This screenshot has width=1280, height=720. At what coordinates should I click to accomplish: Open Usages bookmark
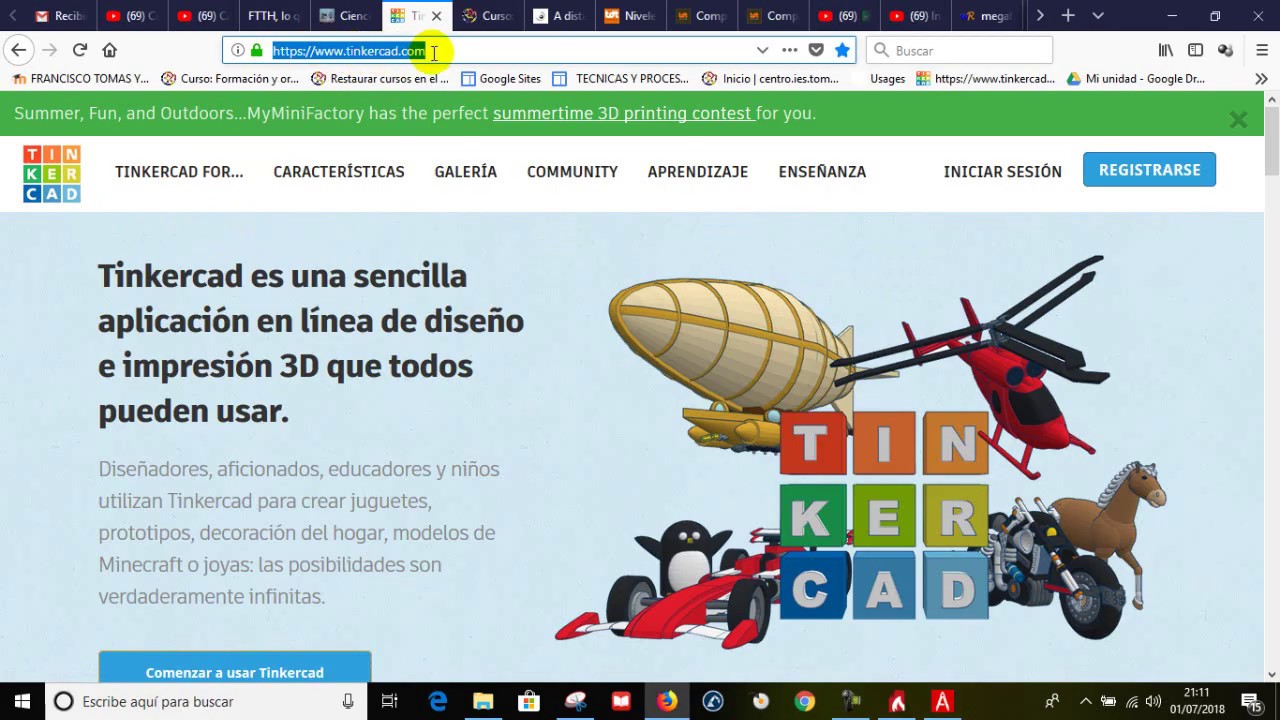click(887, 78)
